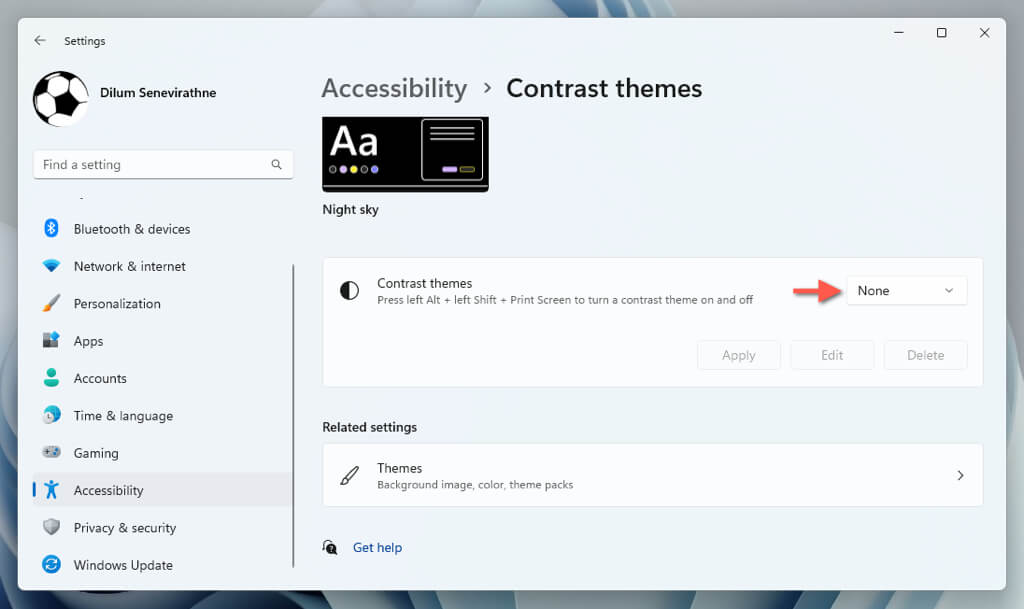Viewport: 1024px width, 609px height.
Task: Click the Accounts person icon
Action: tap(52, 378)
